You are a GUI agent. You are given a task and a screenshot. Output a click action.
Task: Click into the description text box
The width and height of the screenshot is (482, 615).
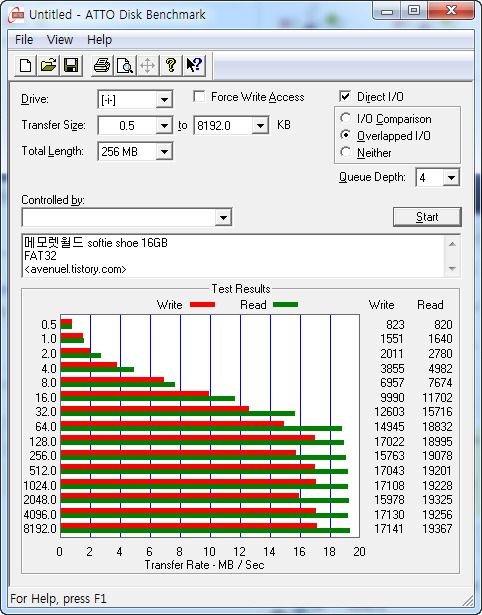coord(233,256)
